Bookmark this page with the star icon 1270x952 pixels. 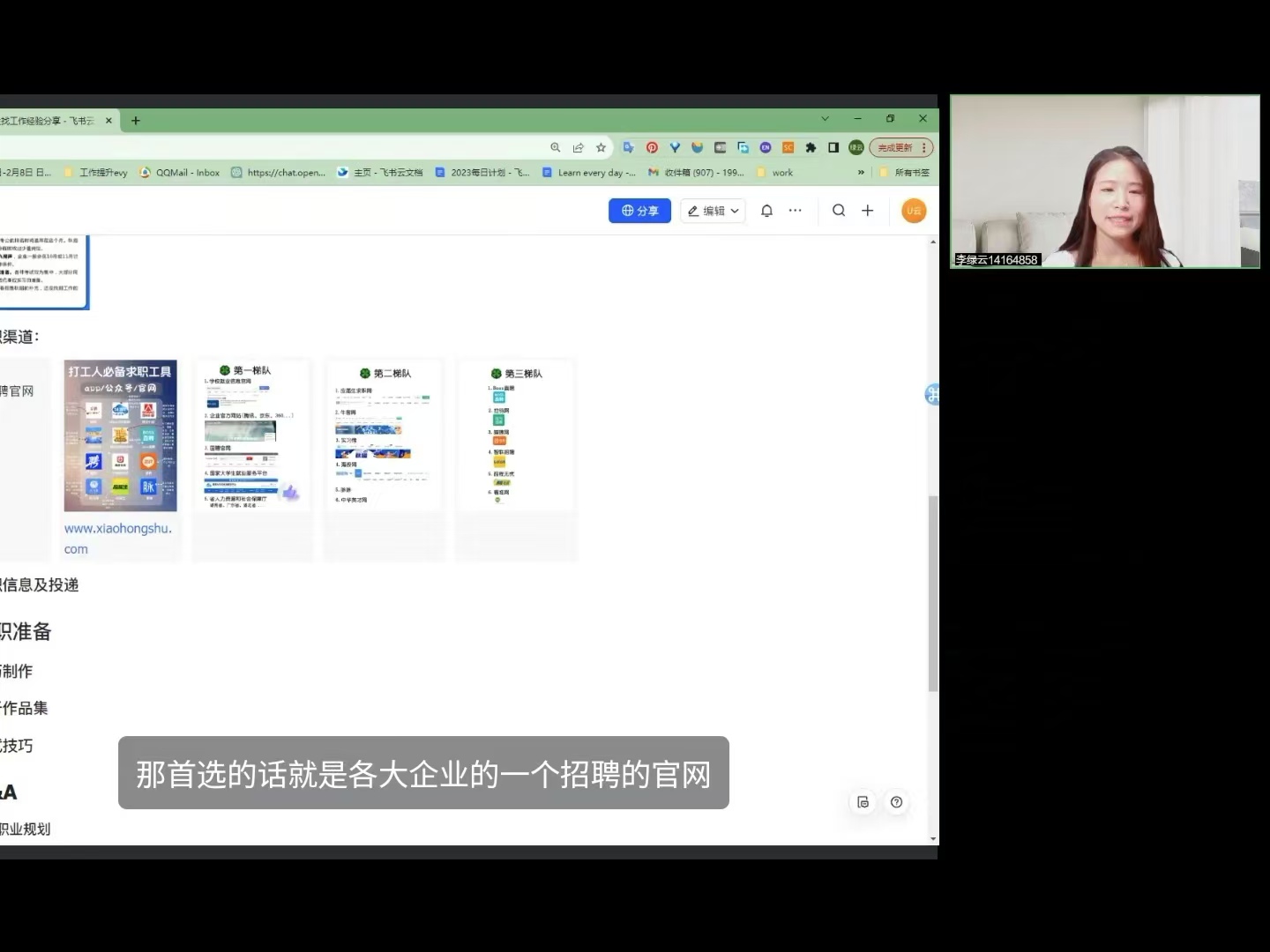(x=601, y=147)
